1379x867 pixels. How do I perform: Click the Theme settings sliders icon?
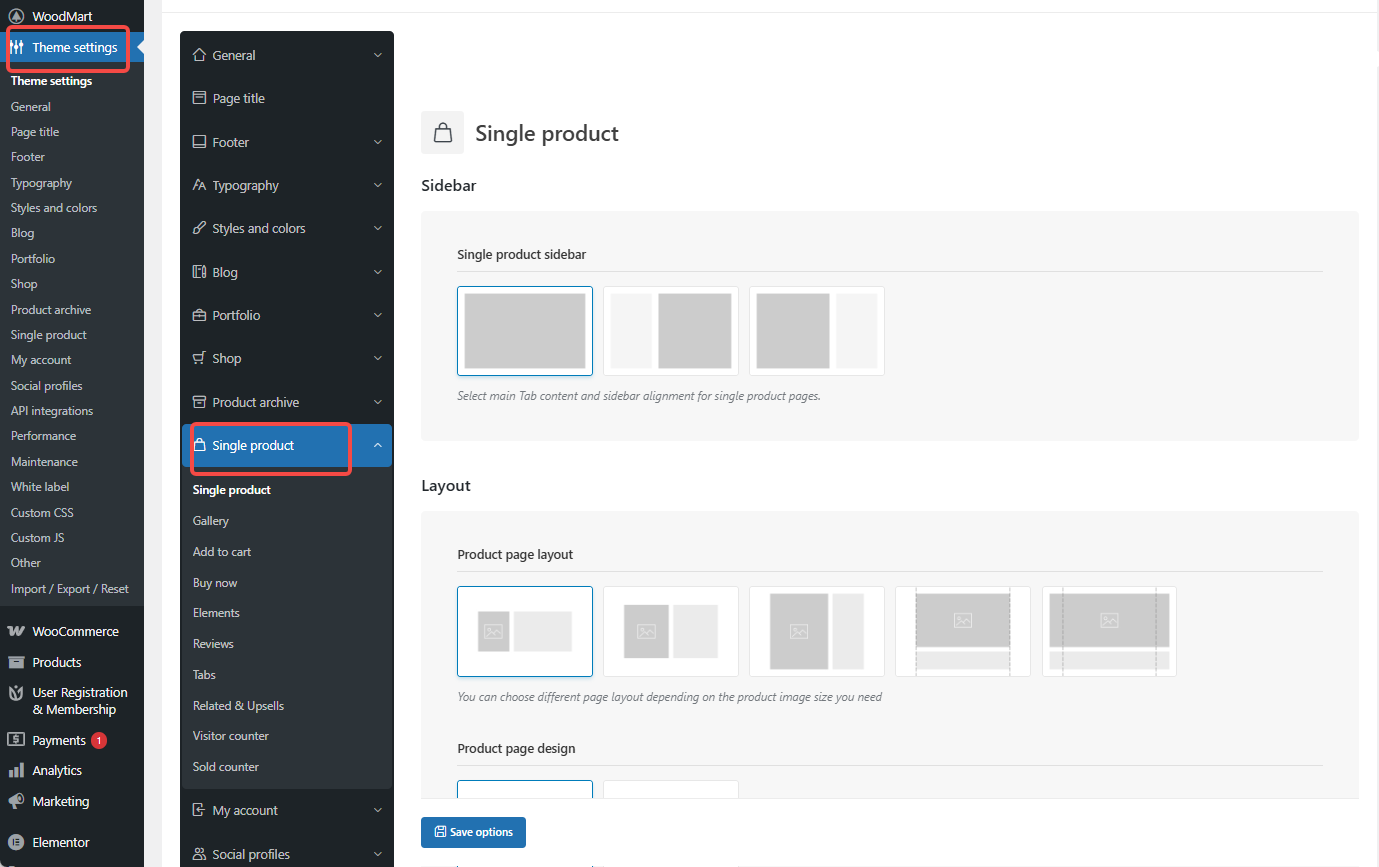click(x=17, y=47)
